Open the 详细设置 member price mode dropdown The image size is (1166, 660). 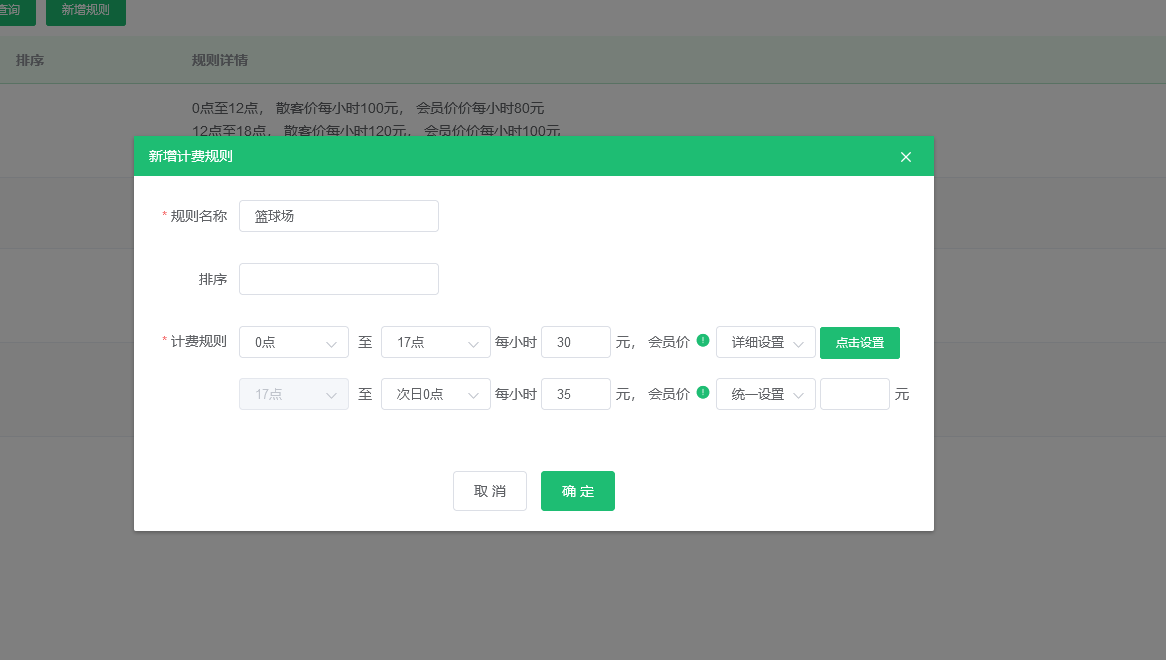[765, 342]
